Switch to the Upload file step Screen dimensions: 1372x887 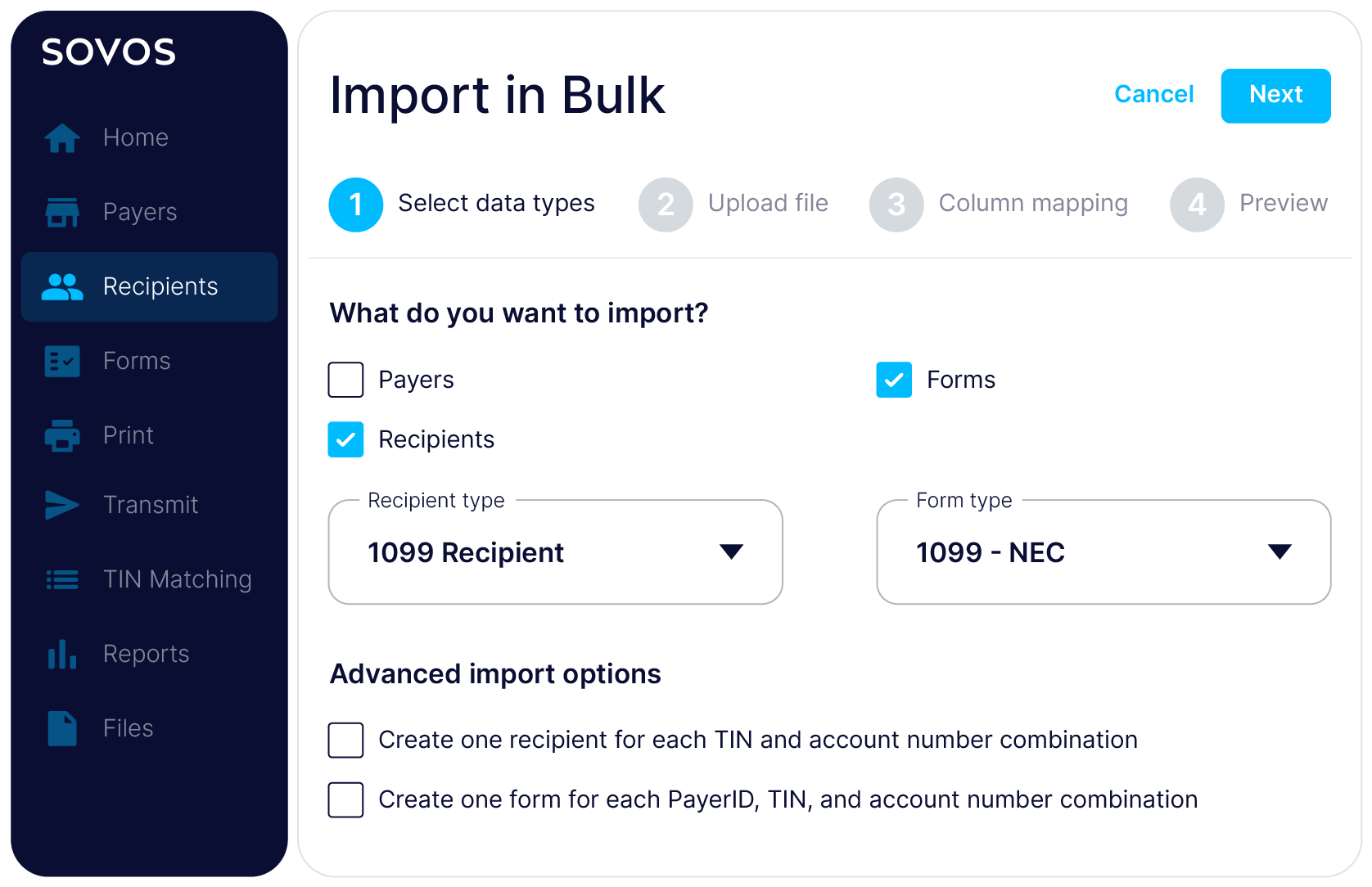pyautogui.click(x=666, y=204)
